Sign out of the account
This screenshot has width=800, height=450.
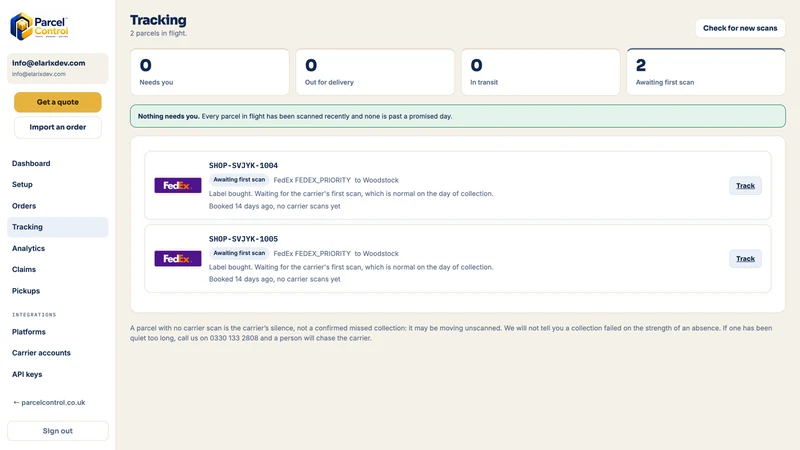(58, 431)
